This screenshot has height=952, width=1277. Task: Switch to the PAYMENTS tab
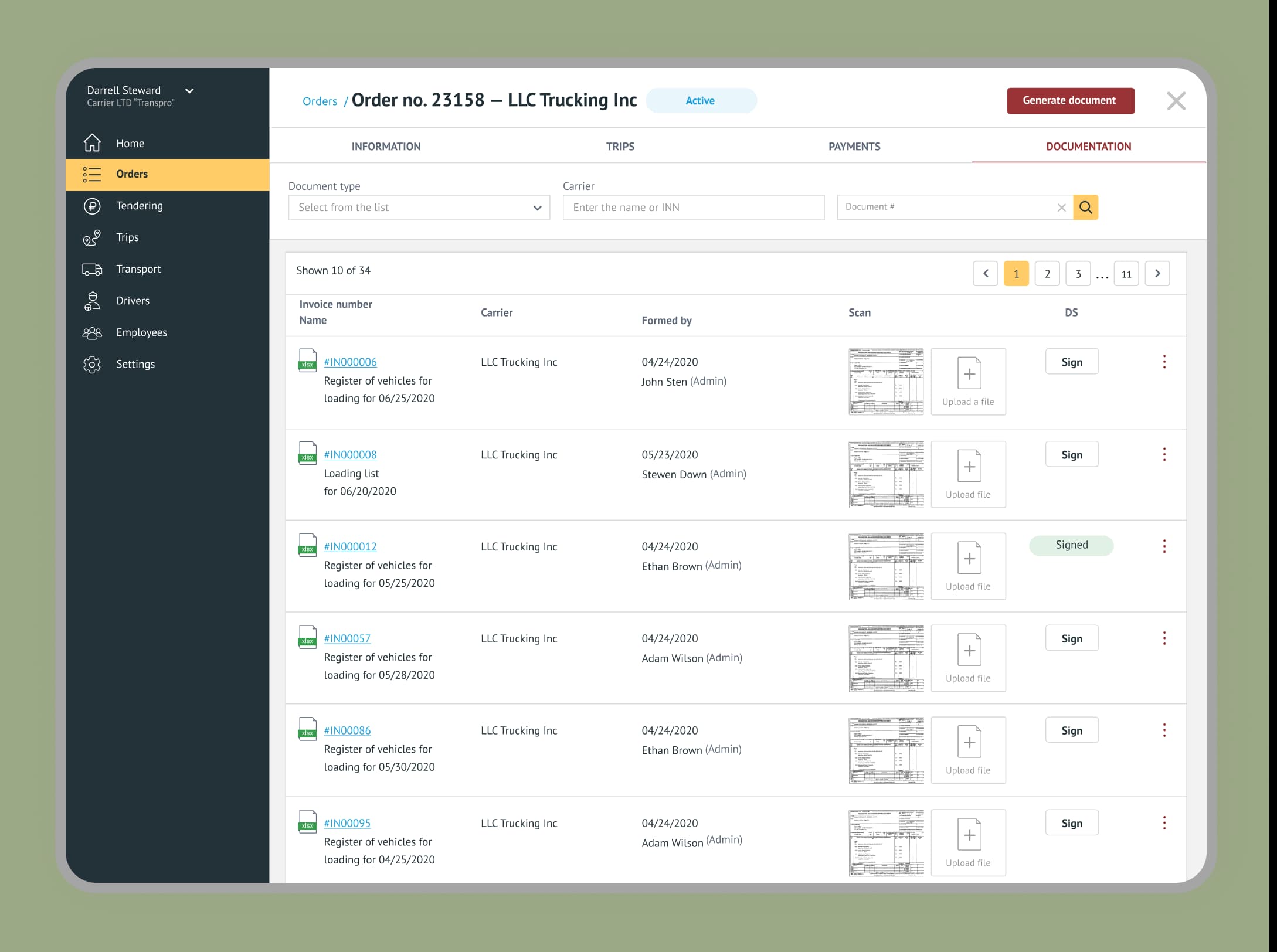[x=854, y=147]
